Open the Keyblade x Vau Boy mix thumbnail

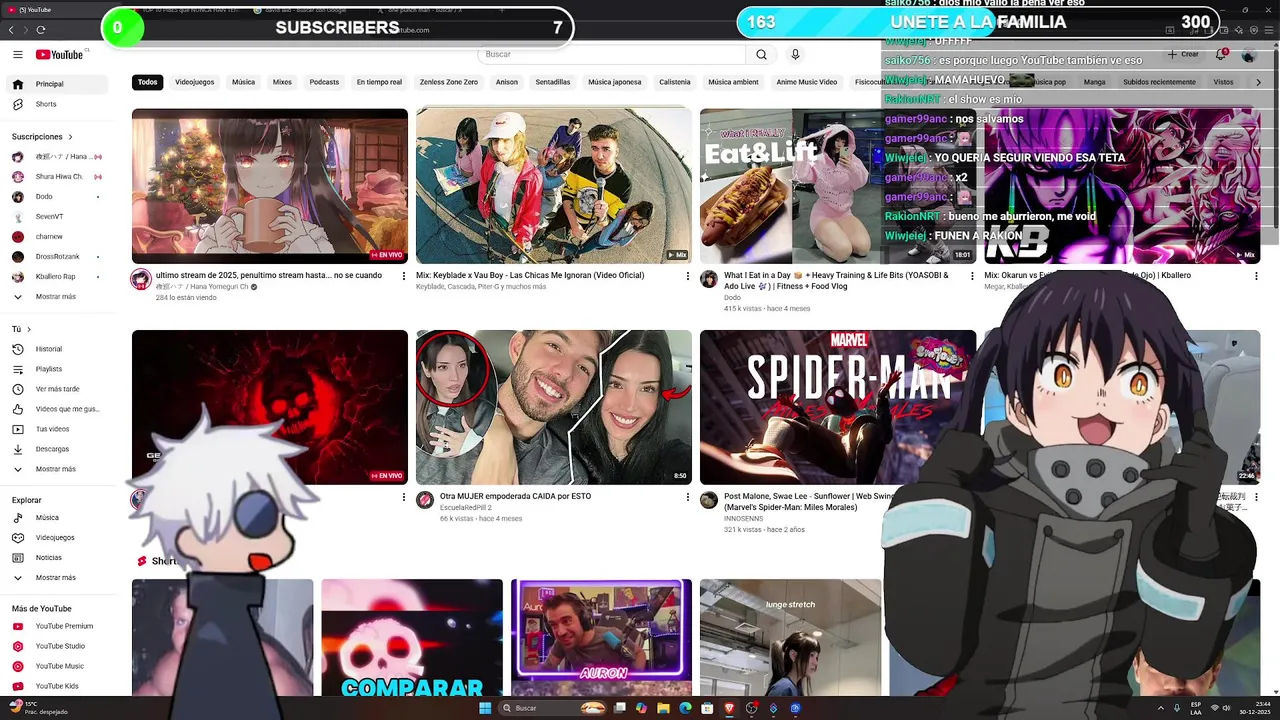(554, 186)
